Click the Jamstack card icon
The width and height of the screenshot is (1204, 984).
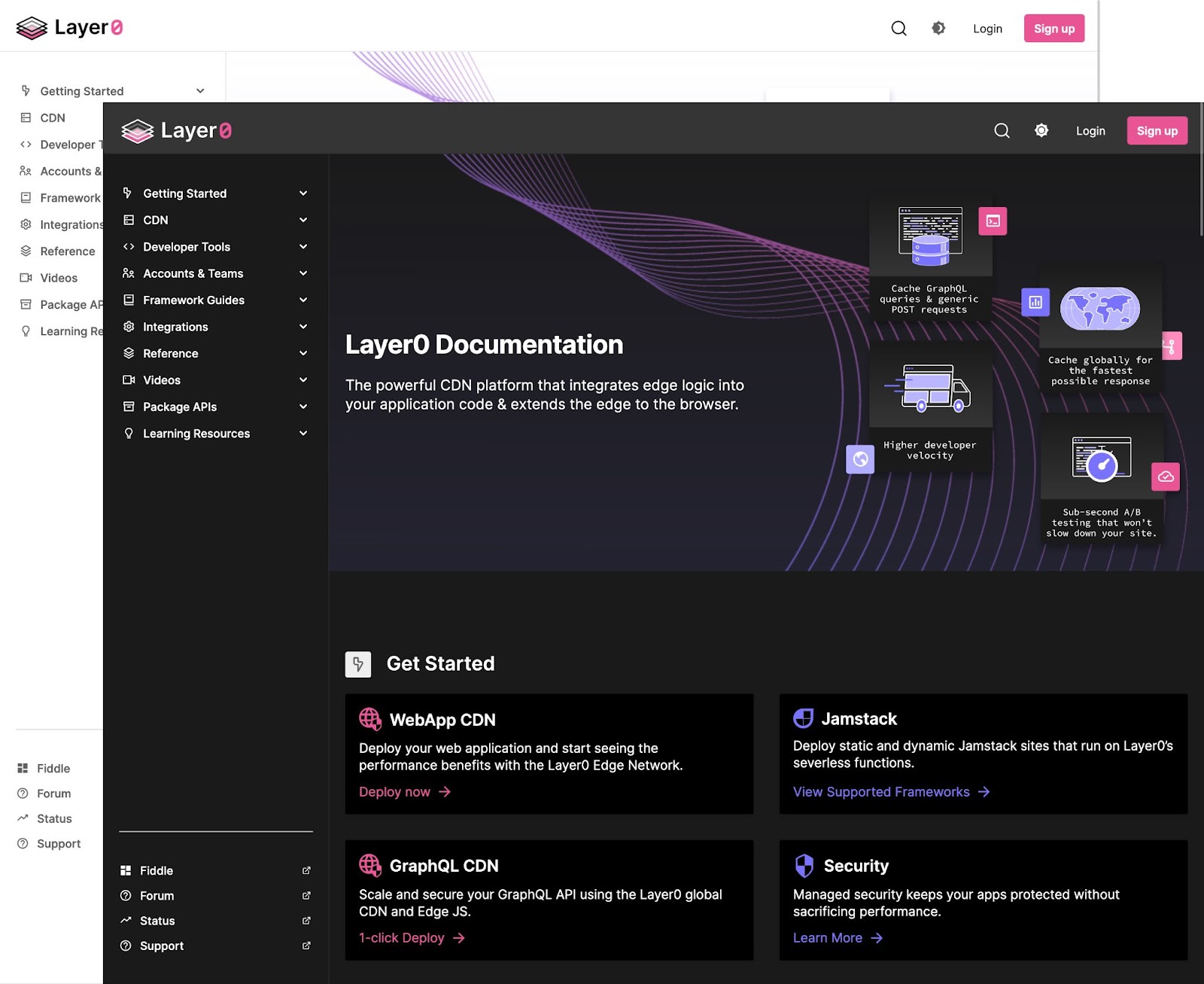click(804, 718)
